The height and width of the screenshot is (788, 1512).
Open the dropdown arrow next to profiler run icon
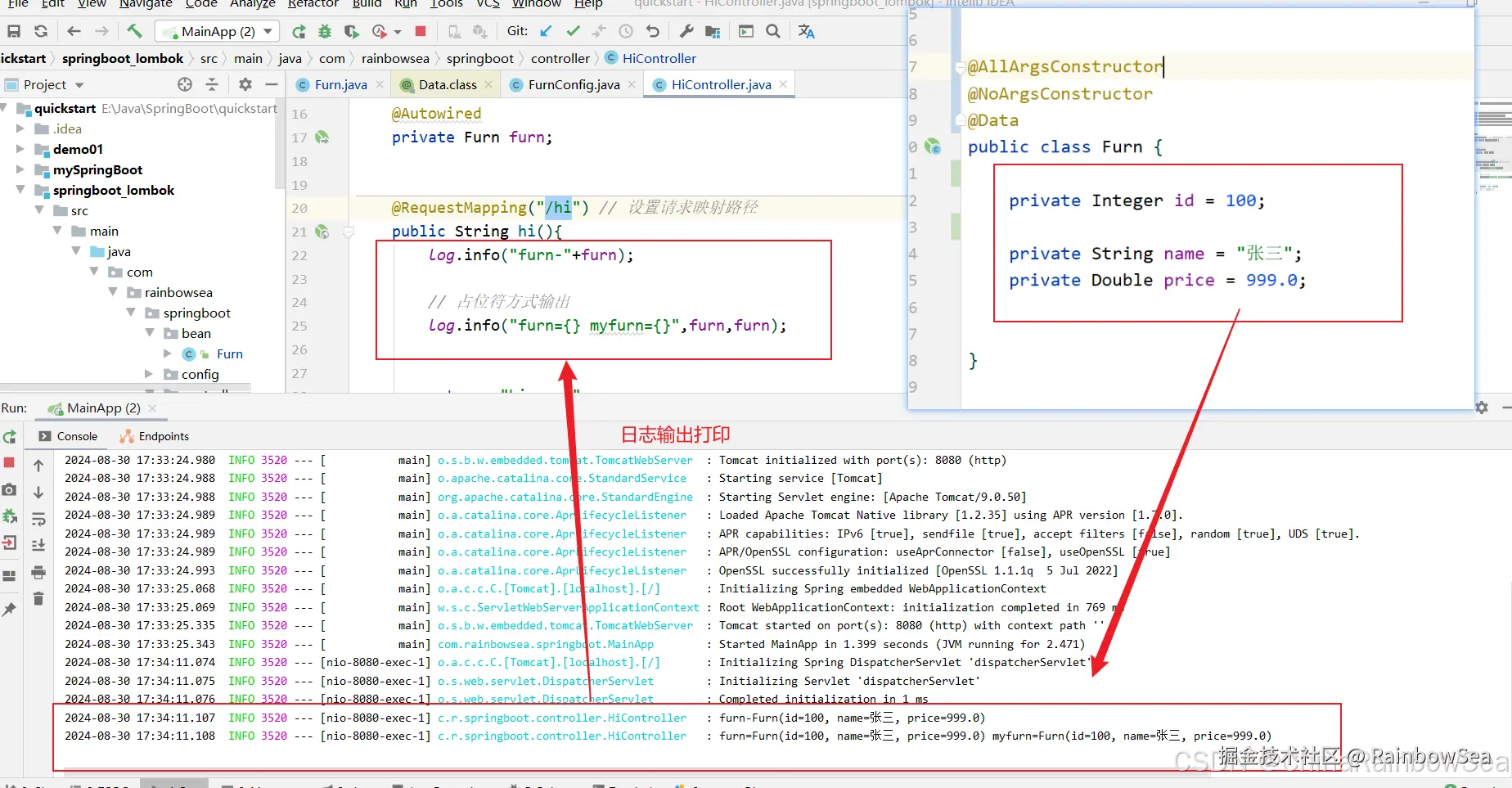point(398,32)
